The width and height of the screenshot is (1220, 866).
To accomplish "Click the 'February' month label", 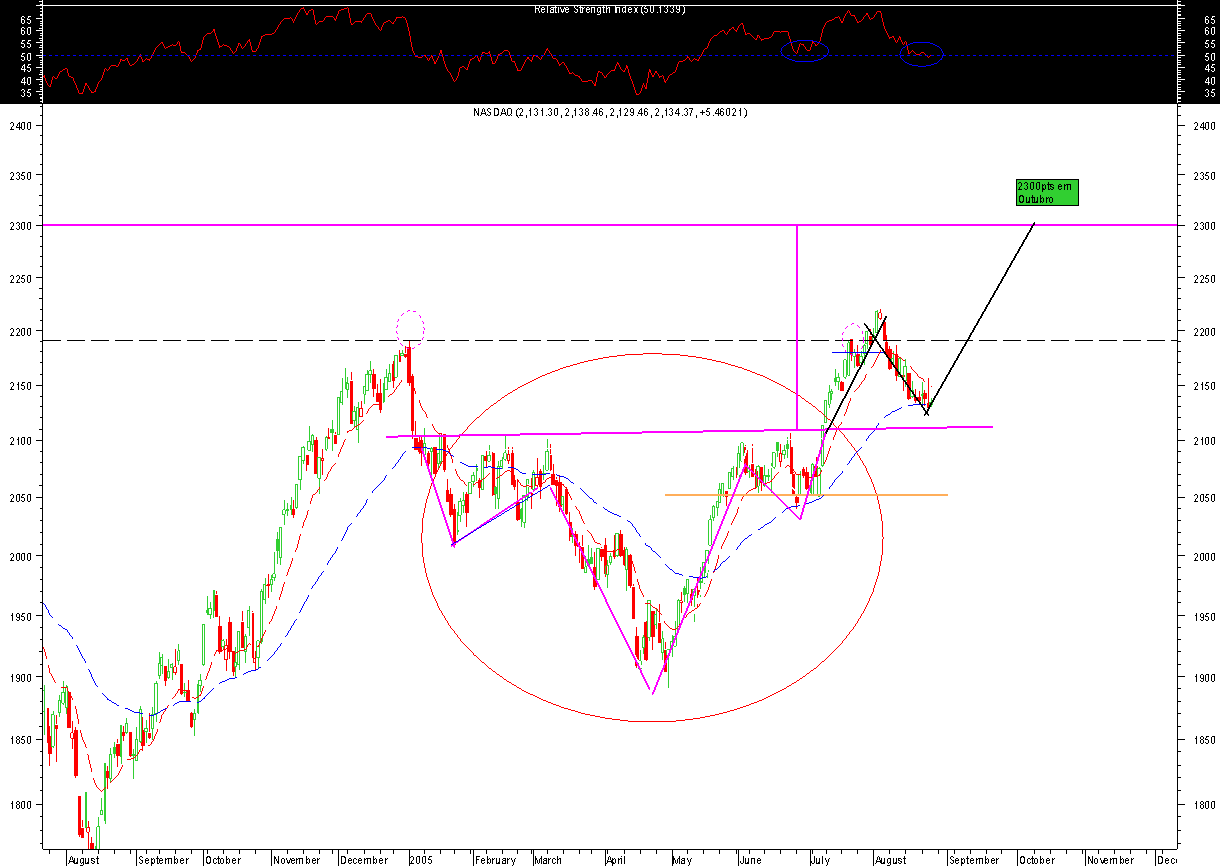I will coord(495,859).
